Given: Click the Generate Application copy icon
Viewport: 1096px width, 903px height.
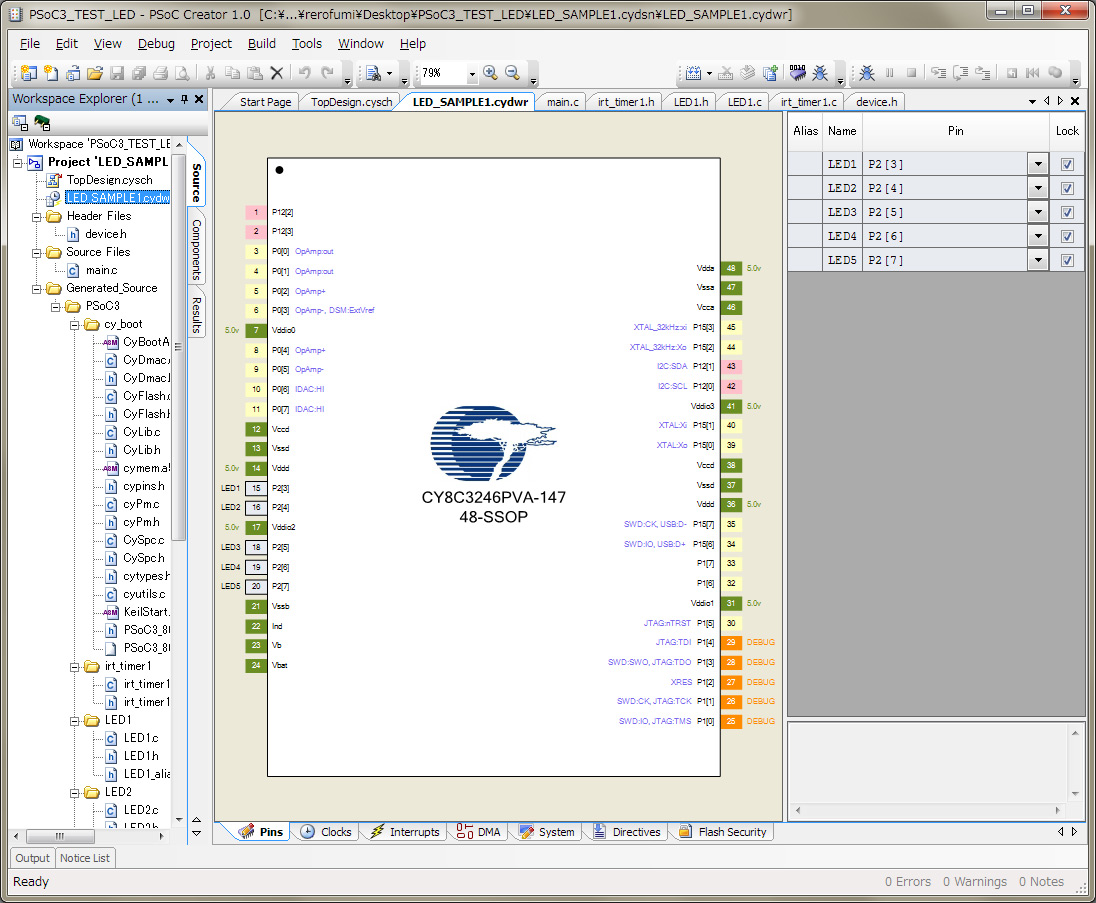Looking at the screenshot, I should click(x=770, y=73).
